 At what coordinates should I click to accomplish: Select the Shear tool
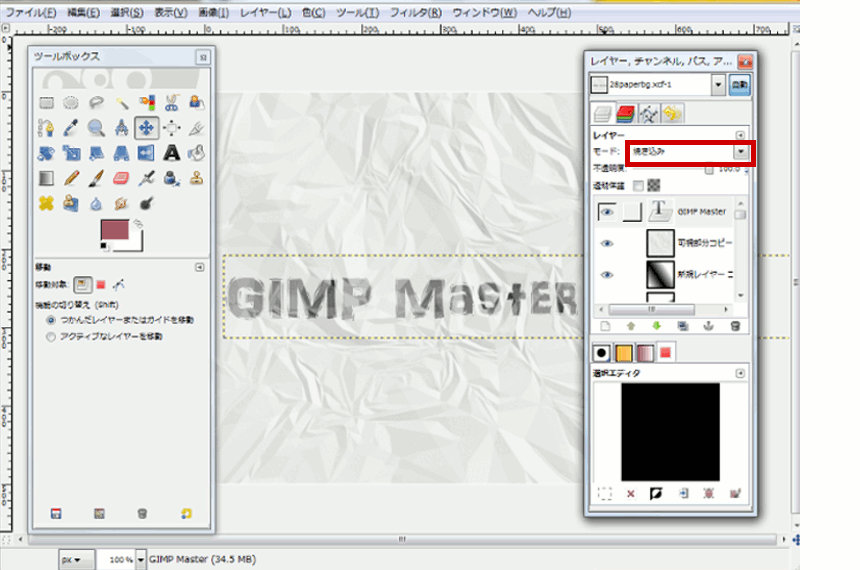97,153
